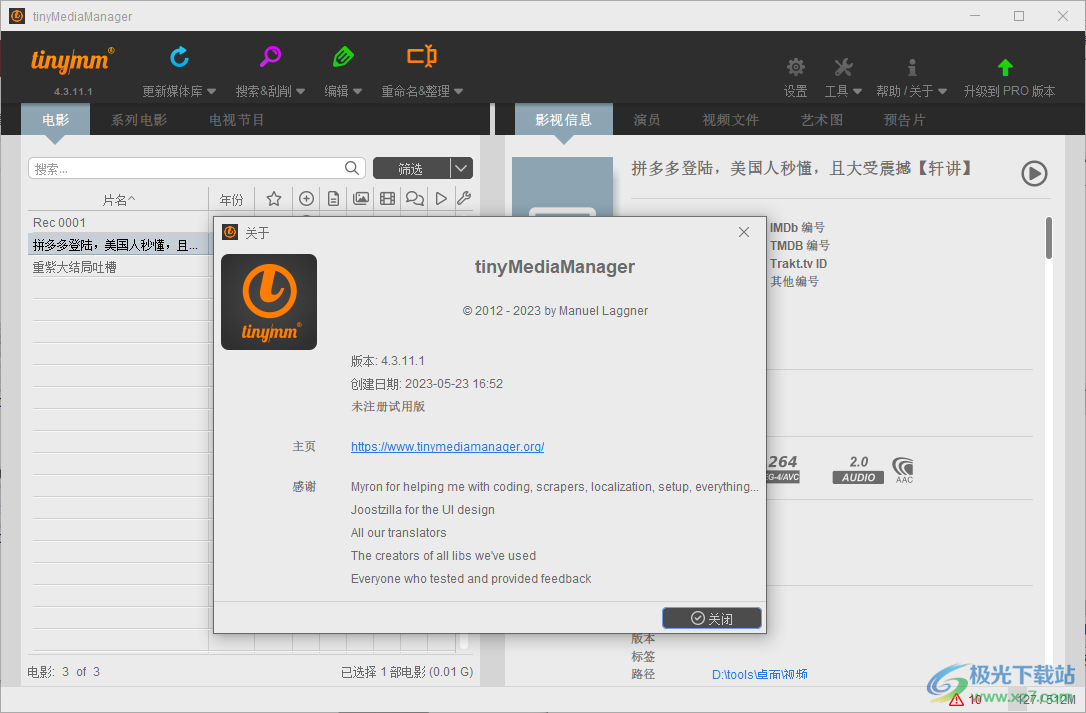
Task: Play the movie with the round play button
Action: (1034, 173)
